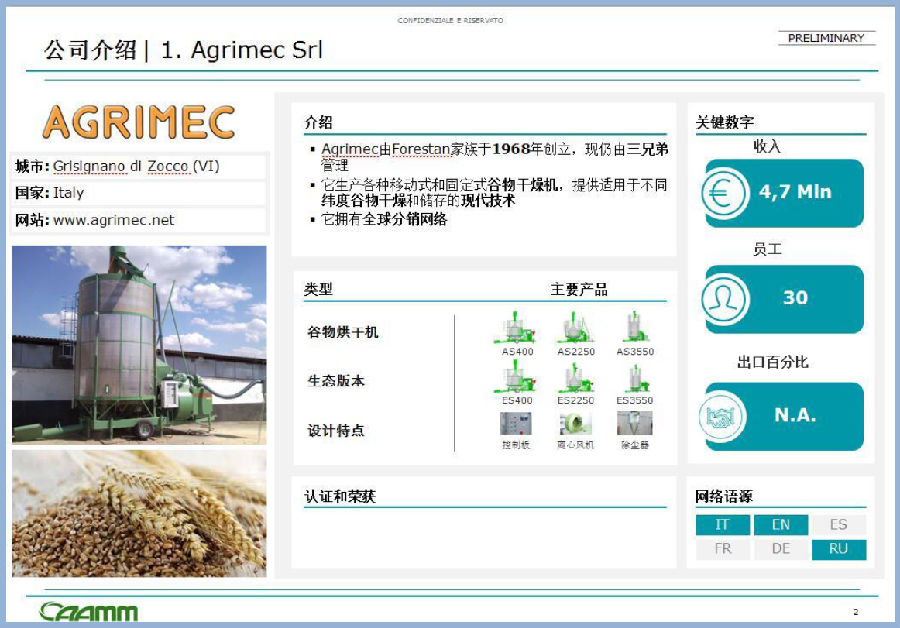
Task: Click the 认证和荣获 section heading
Action: click(x=340, y=497)
